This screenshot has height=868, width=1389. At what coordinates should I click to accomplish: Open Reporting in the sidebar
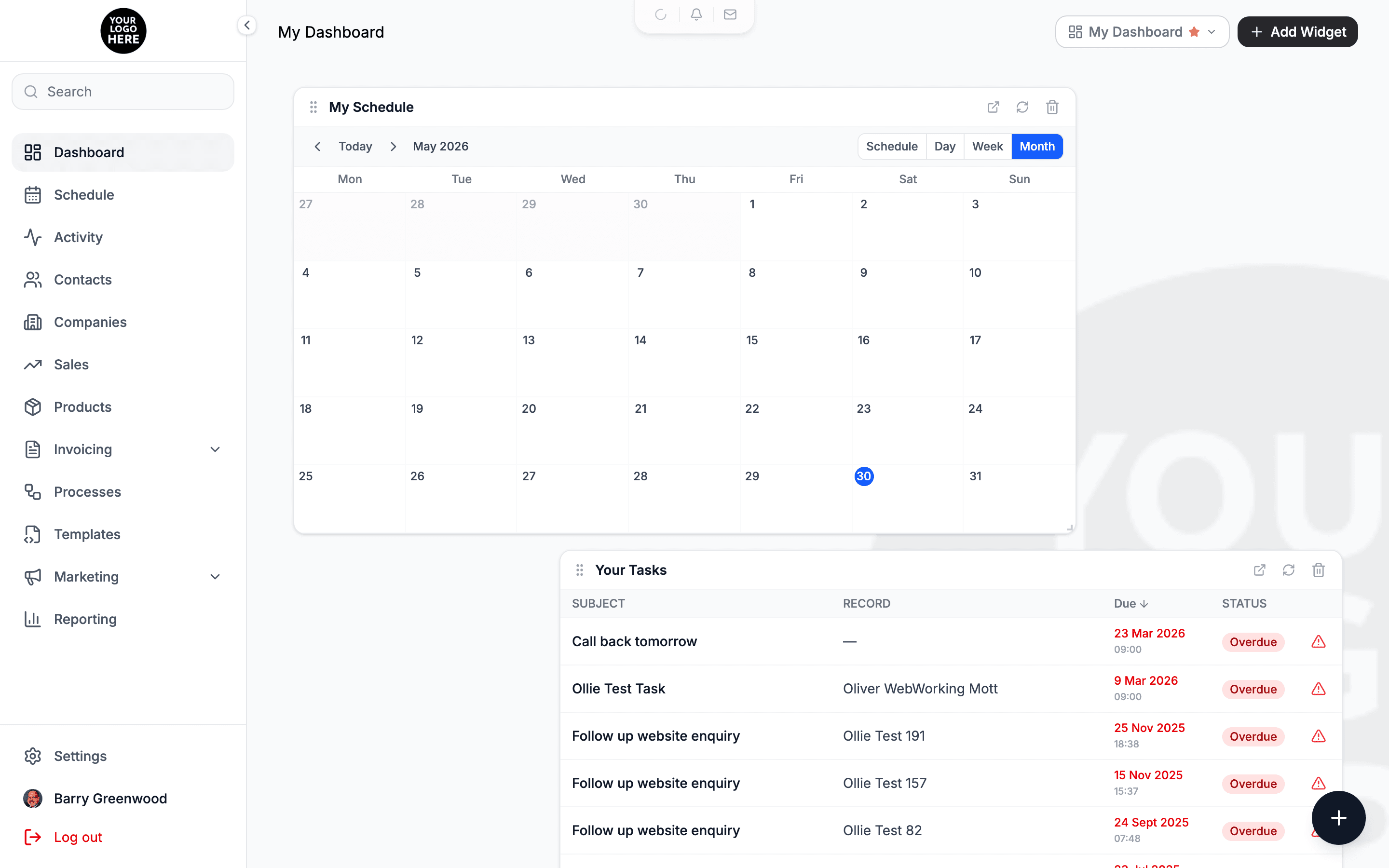coord(123,620)
